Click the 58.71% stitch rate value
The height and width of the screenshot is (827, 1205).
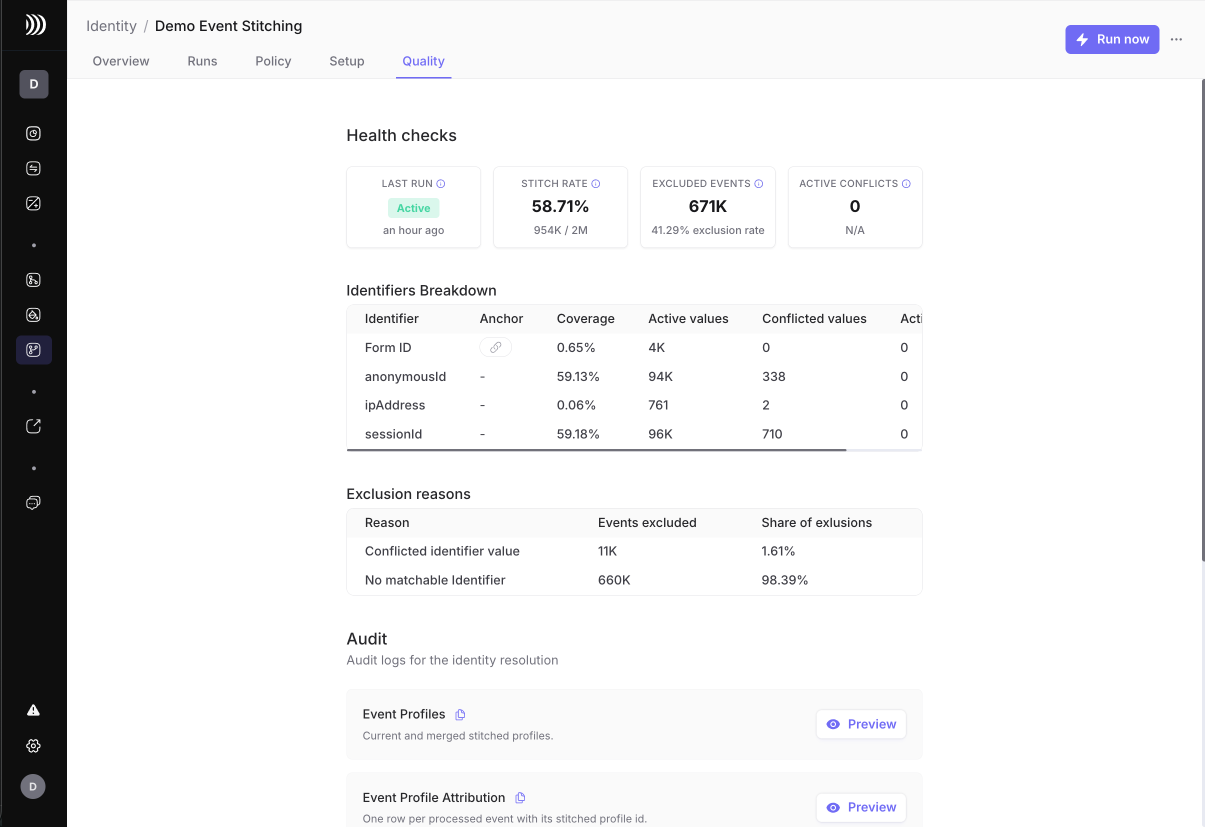pyautogui.click(x=560, y=207)
